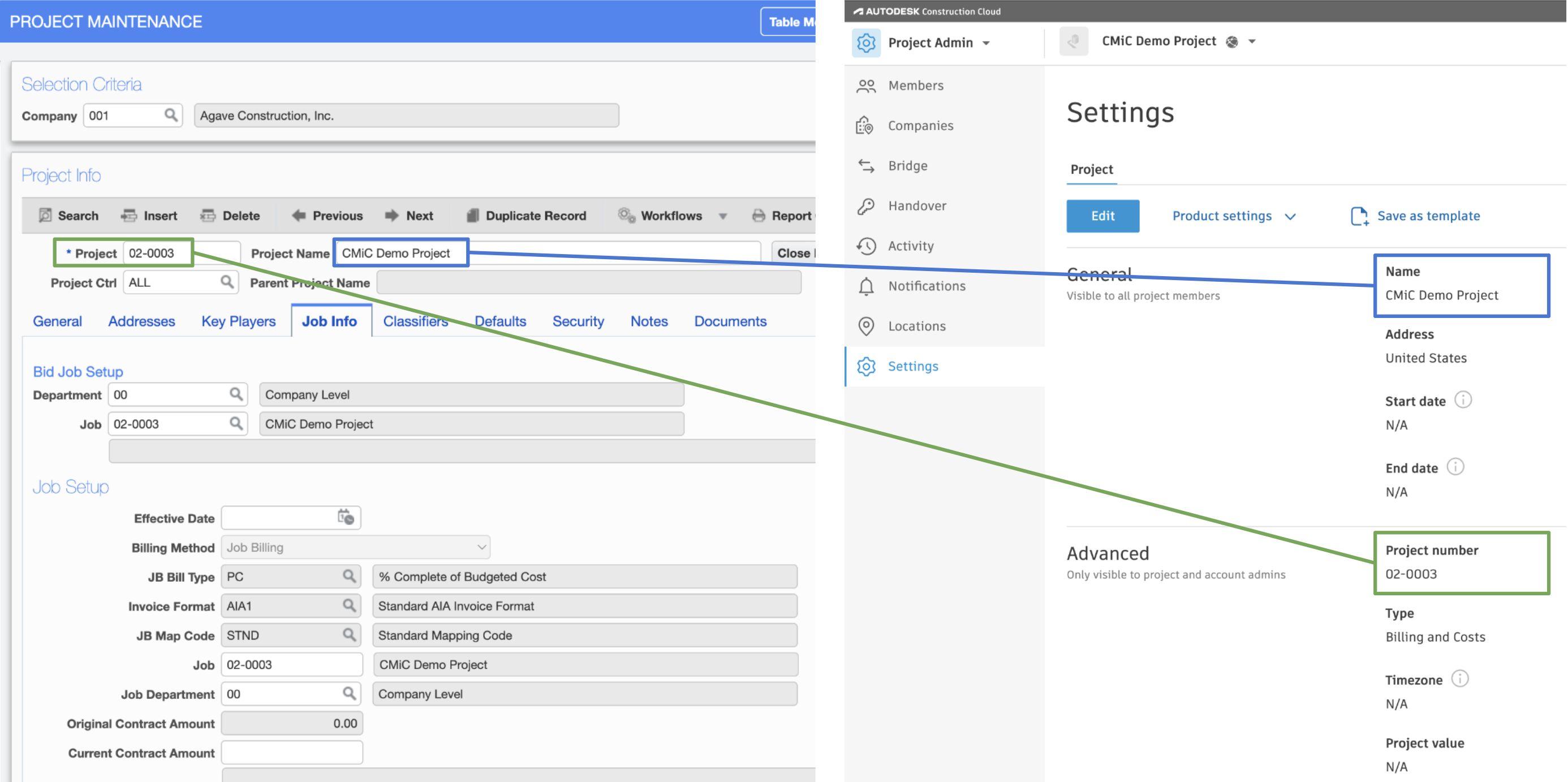
Task: Open the CMiC Demo Project selector dropdown
Action: [x=1251, y=41]
